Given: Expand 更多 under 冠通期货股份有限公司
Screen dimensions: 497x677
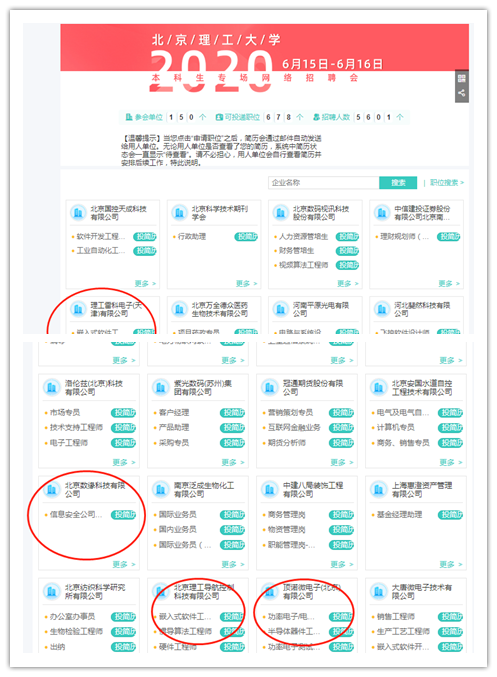Looking at the screenshot, I should [342, 462].
